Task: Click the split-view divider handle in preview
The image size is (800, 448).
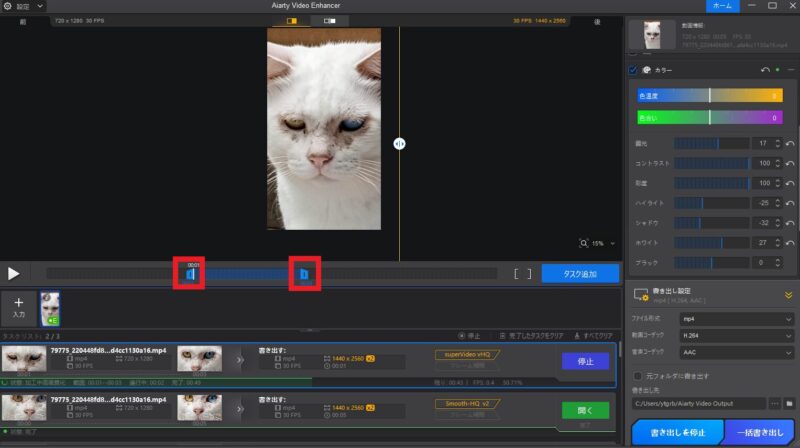Action: click(x=399, y=144)
